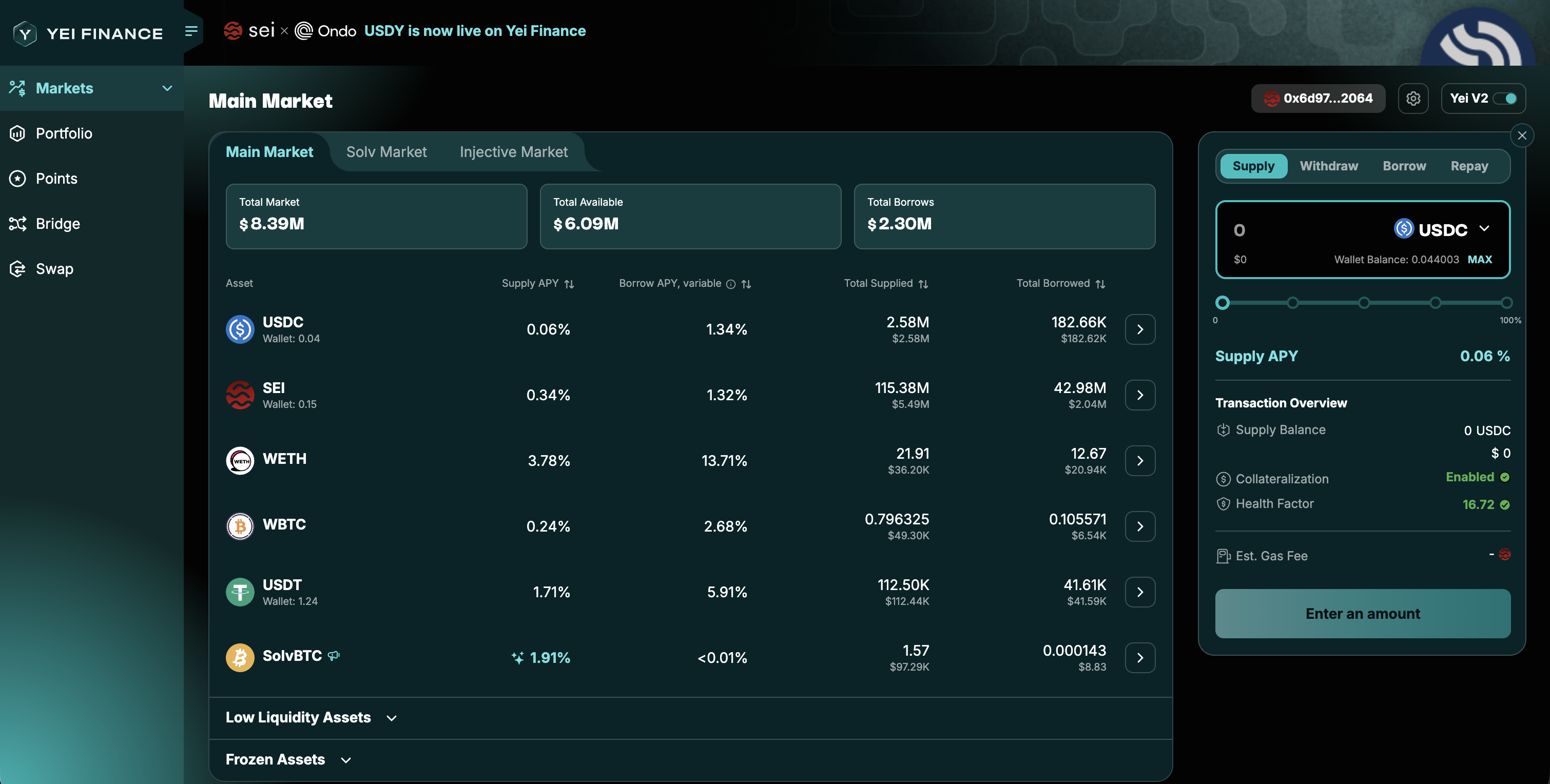
Task: Sort by Borrow APY arrows icon
Action: click(x=746, y=284)
